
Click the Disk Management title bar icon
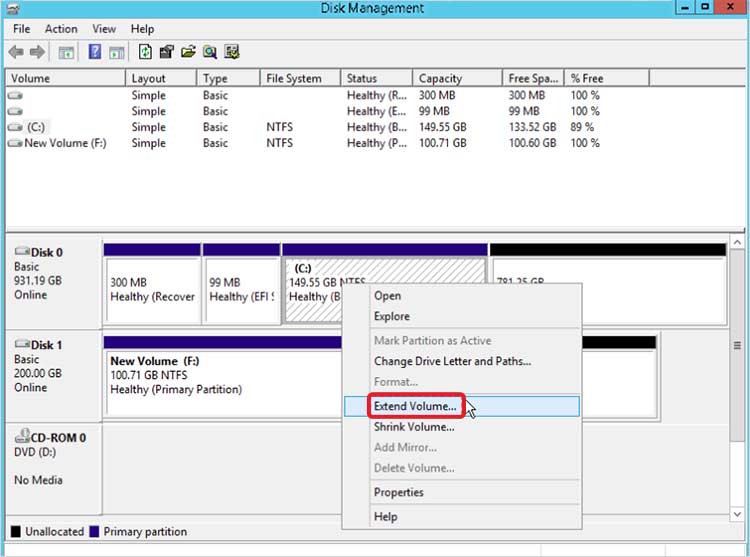(13, 8)
